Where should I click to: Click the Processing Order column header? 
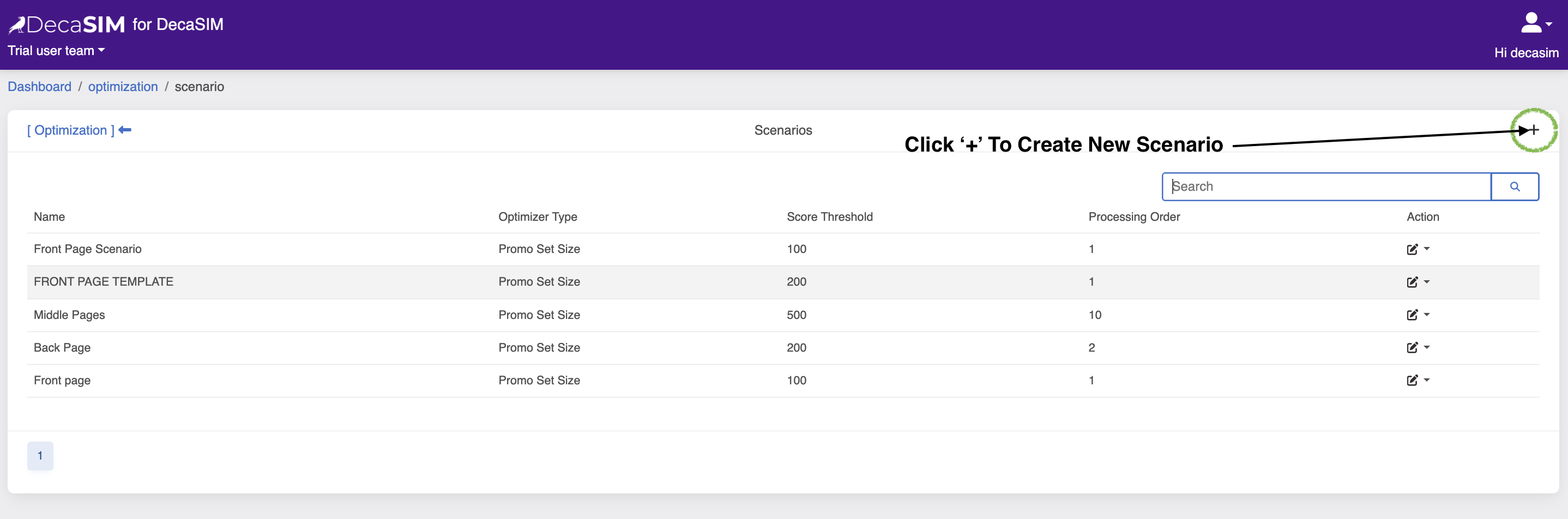pyautogui.click(x=1134, y=216)
